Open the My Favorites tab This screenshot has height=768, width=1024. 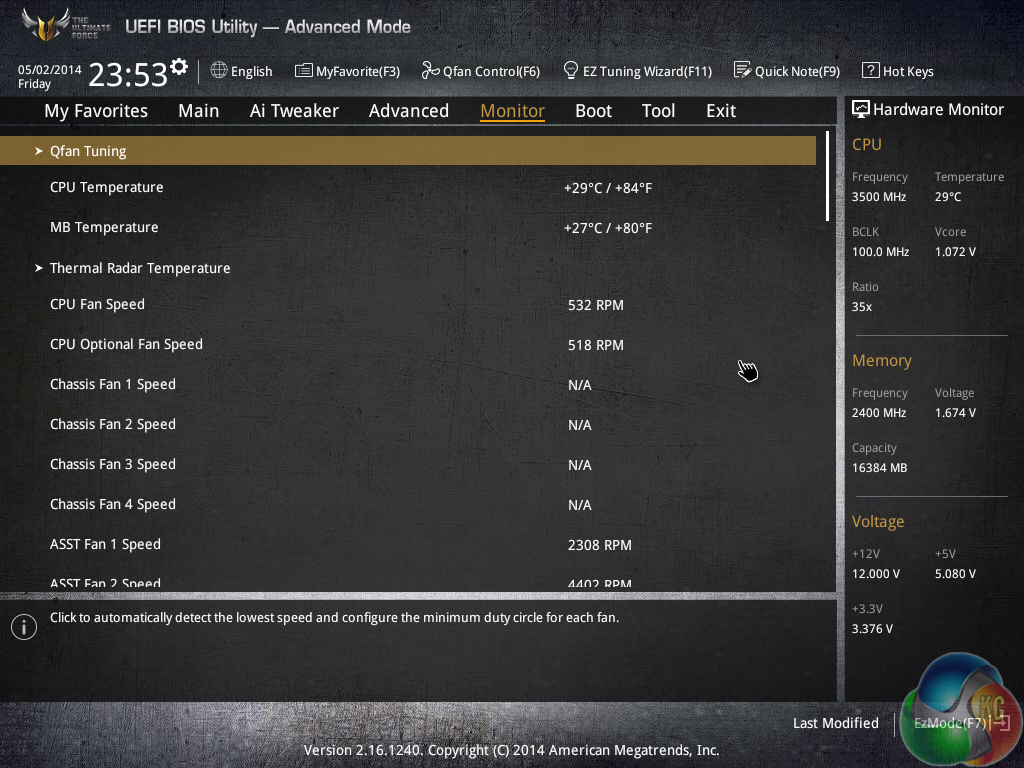tap(96, 111)
